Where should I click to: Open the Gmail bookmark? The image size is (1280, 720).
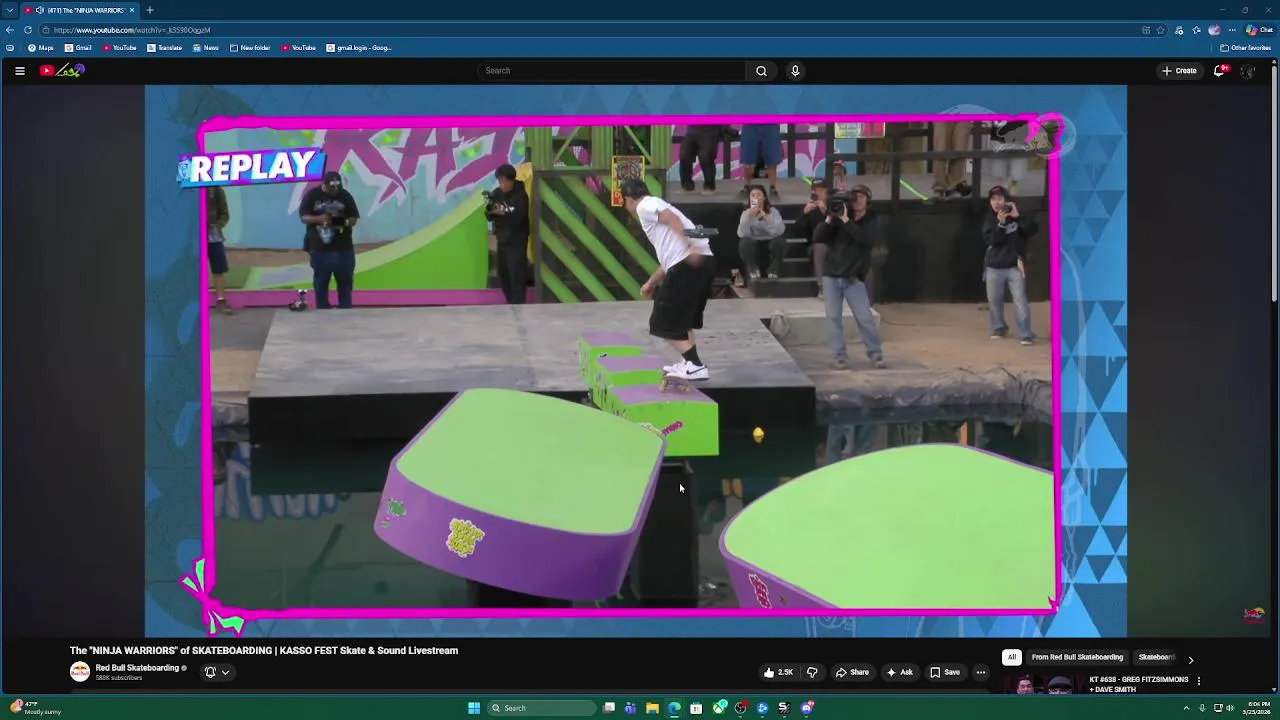click(78, 48)
